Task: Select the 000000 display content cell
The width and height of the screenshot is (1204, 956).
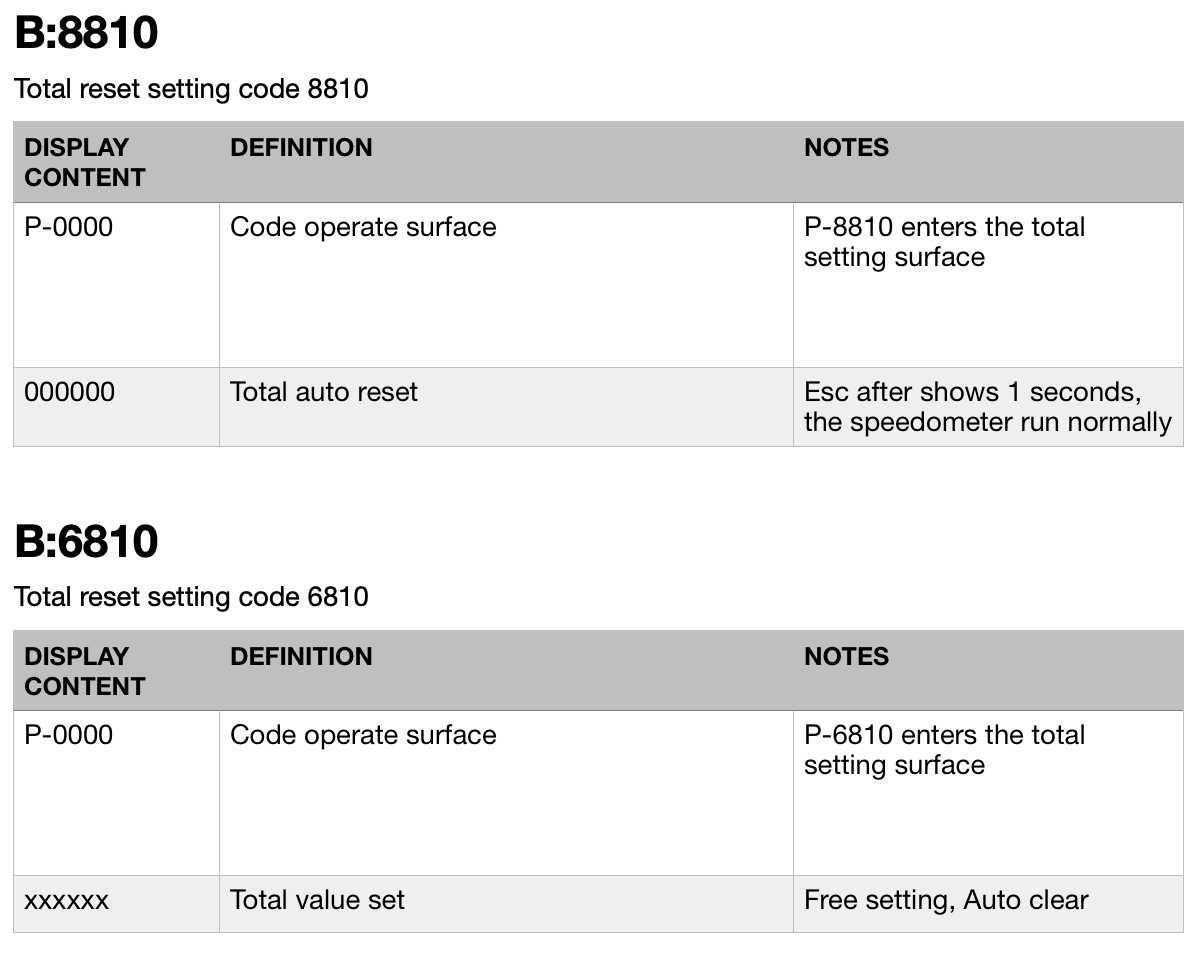Action: 70,392
